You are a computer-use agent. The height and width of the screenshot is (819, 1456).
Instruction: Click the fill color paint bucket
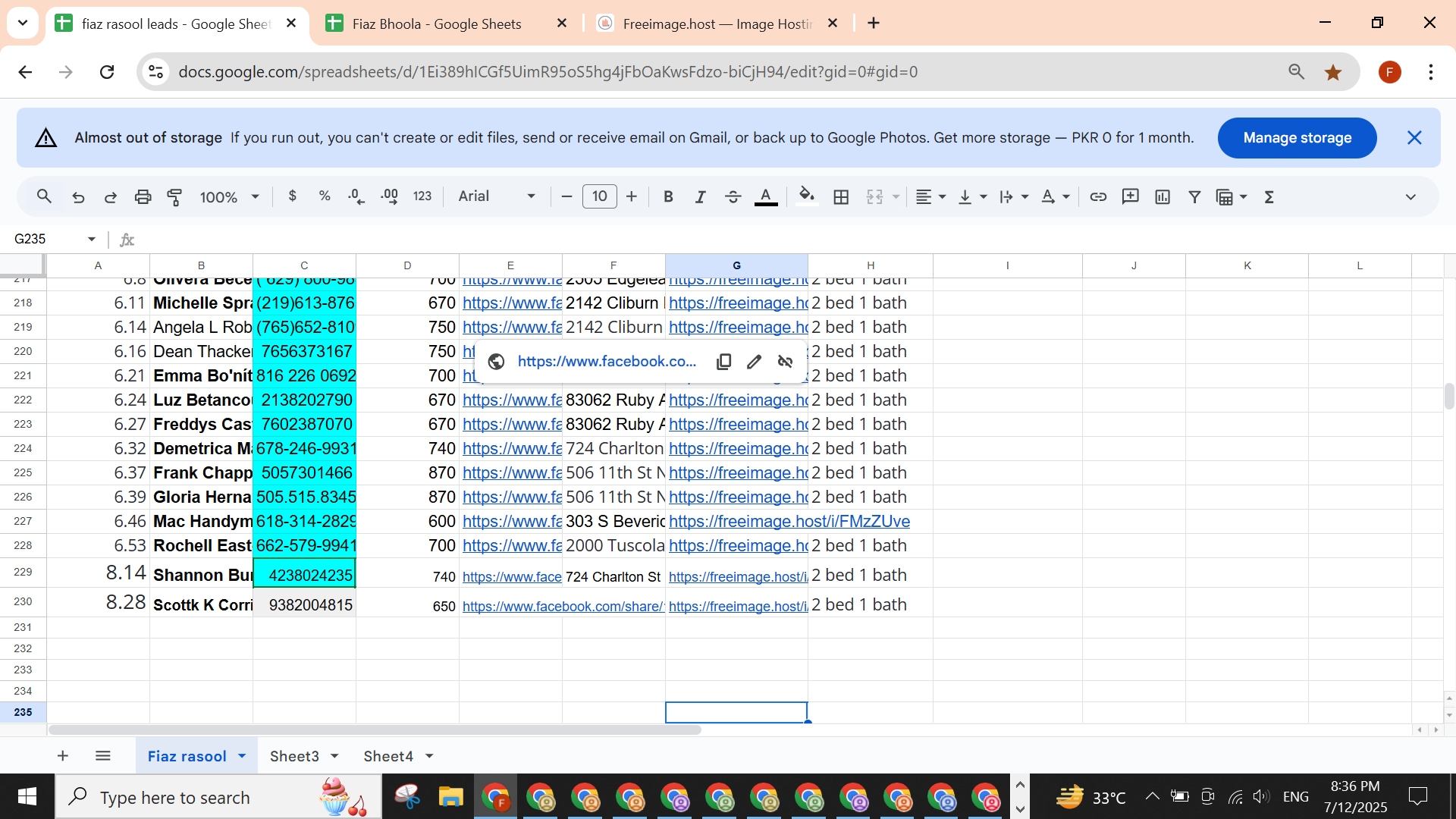point(807,196)
